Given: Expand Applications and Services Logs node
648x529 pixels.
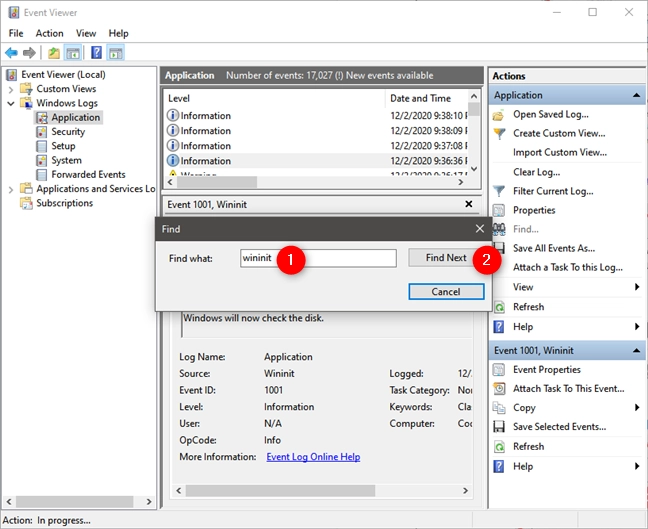Looking at the screenshot, I should click(x=11, y=190).
